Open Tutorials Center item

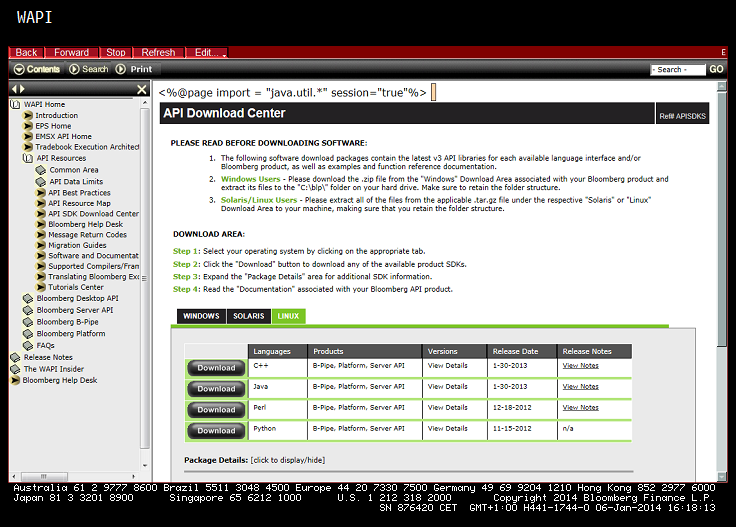pos(76,287)
